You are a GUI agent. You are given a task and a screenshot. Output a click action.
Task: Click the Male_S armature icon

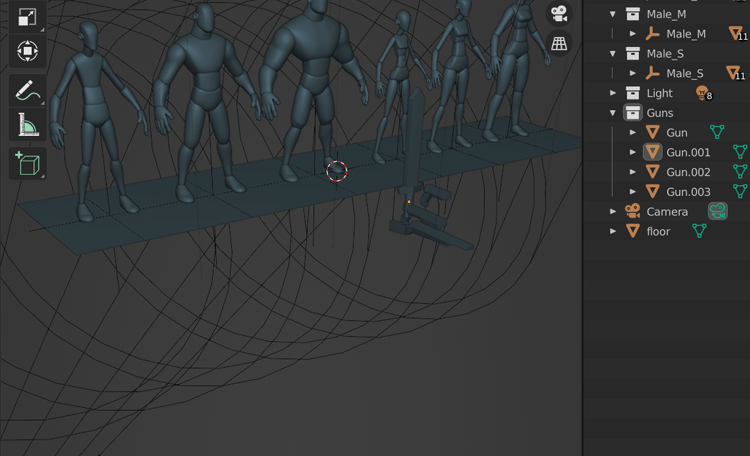[x=652, y=73]
